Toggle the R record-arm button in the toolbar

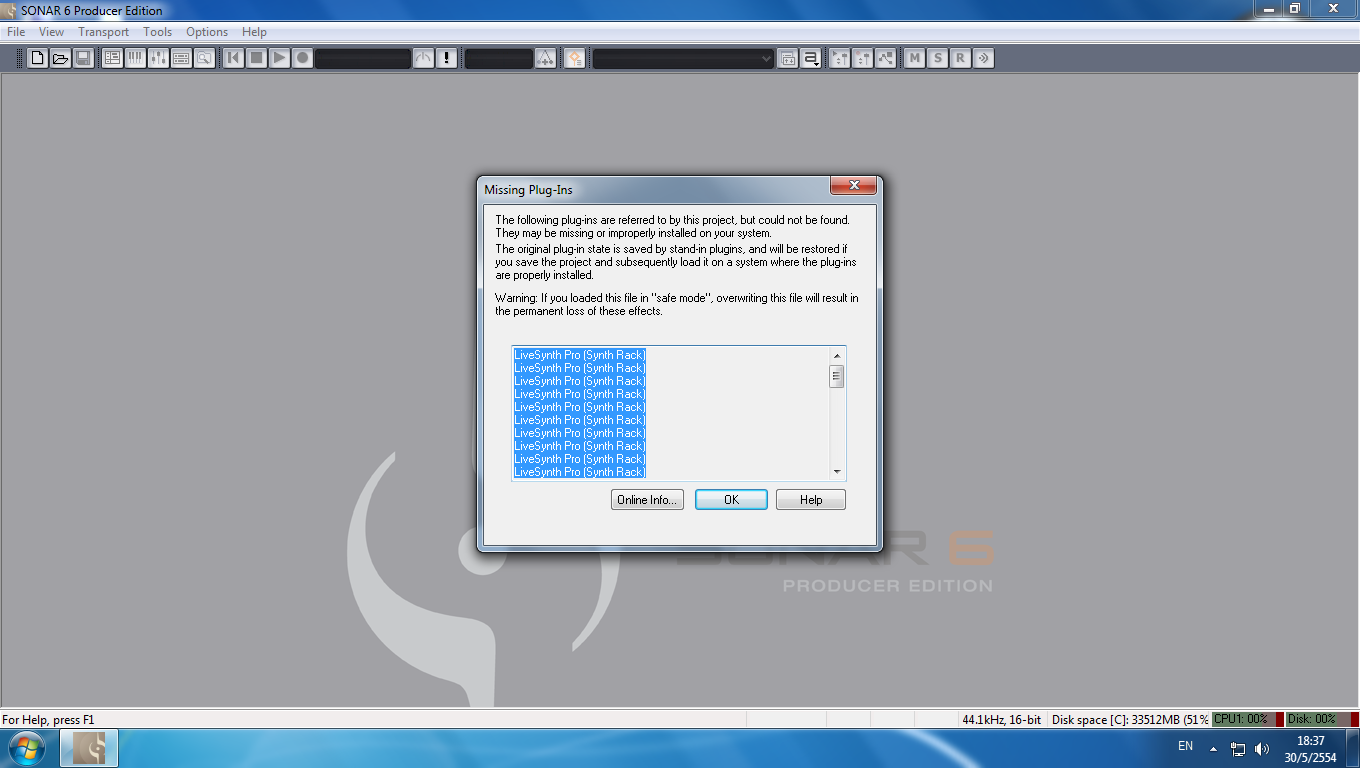[x=961, y=58]
